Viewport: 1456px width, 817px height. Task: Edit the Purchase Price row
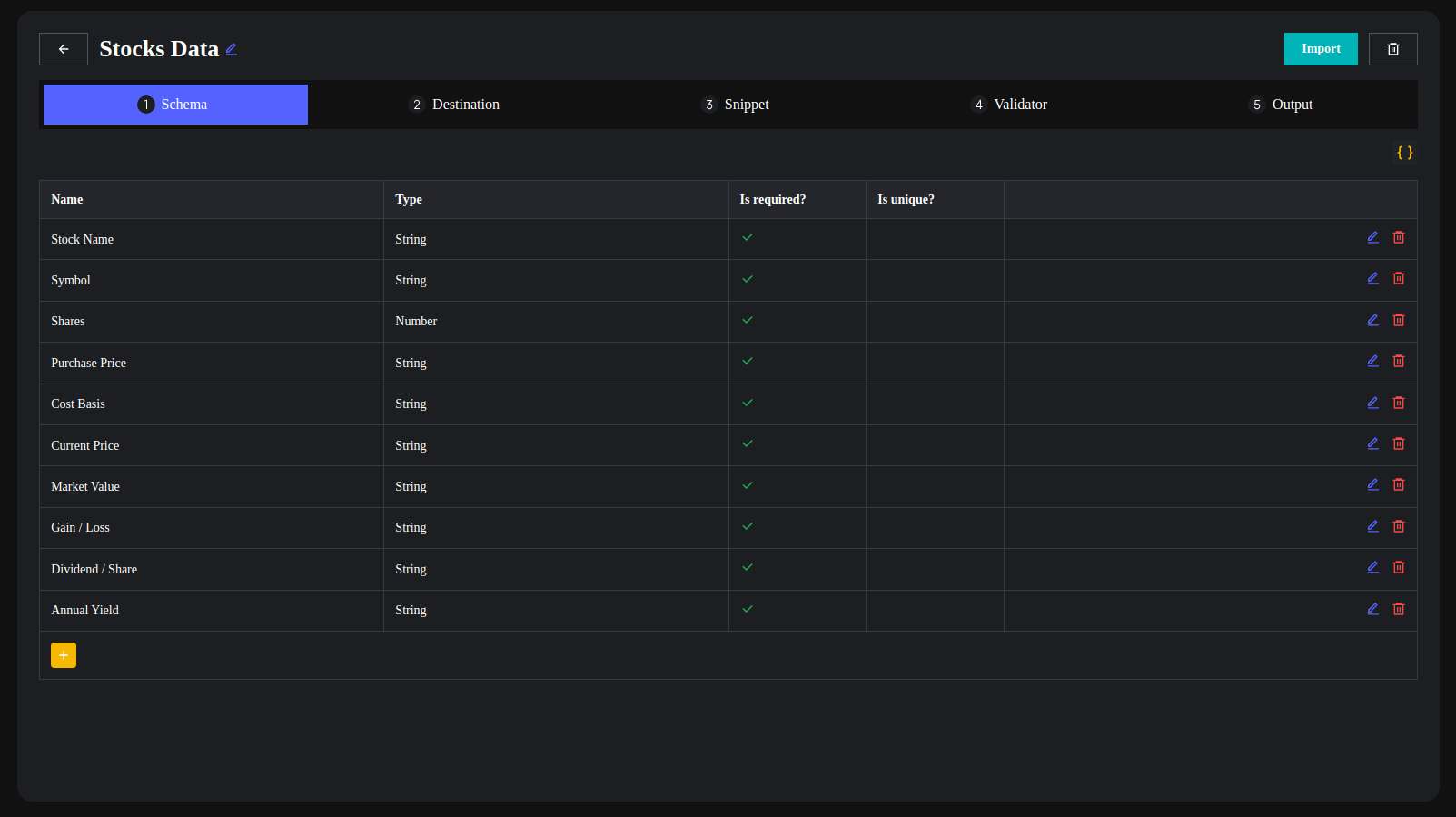[x=1373, y=361]
